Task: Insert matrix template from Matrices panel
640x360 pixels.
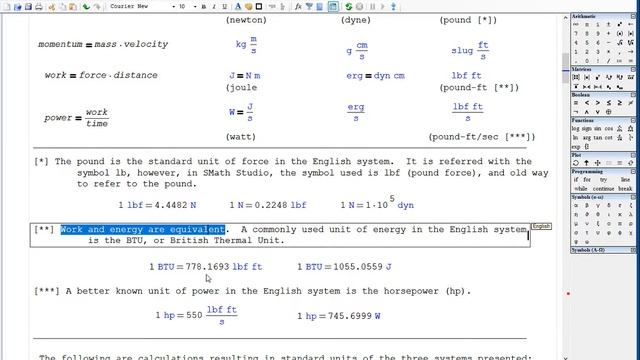Action: [x=576, y=77]
